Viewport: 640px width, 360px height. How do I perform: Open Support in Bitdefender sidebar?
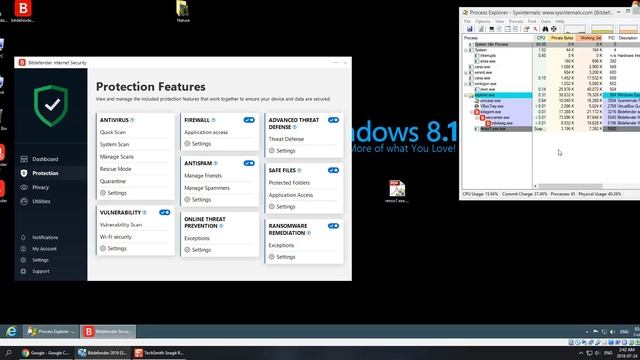pyautogui.click(x=40, y=271)
